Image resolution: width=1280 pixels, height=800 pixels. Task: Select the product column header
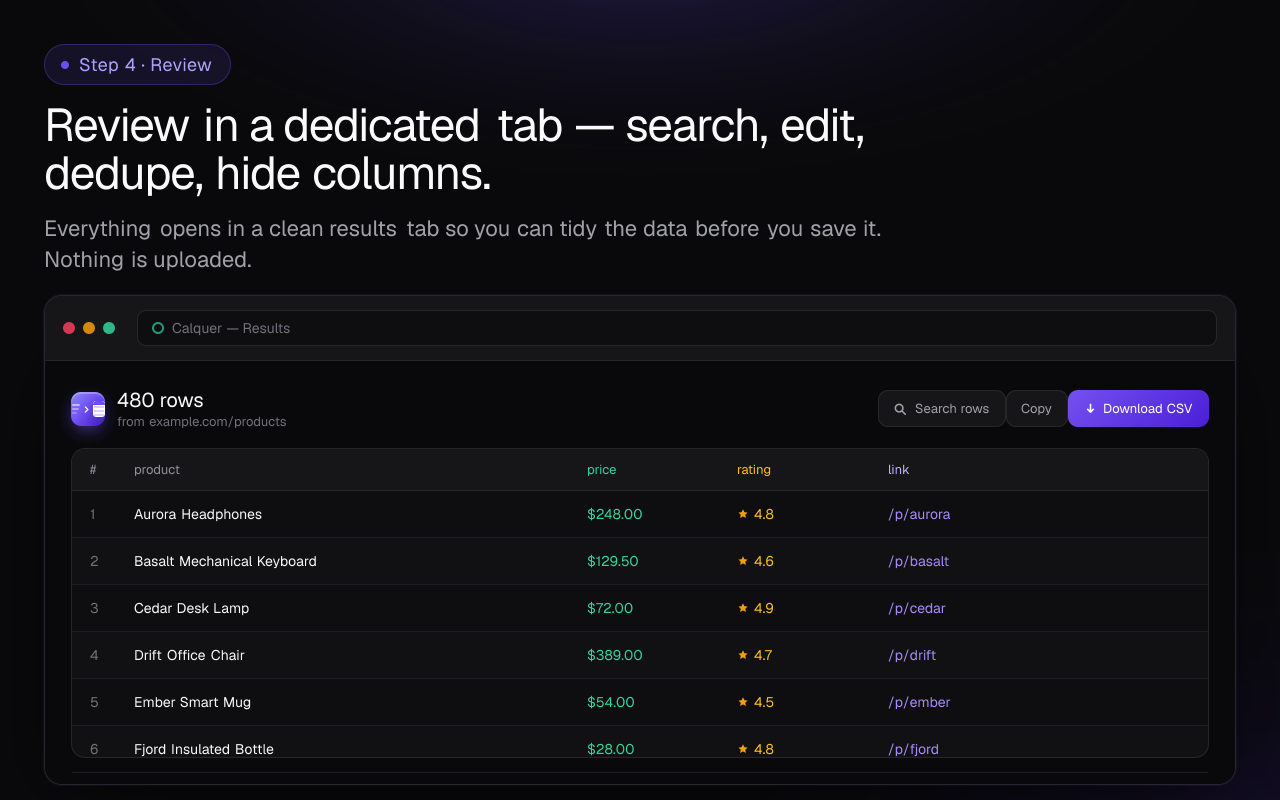click(x=157, y=470)
